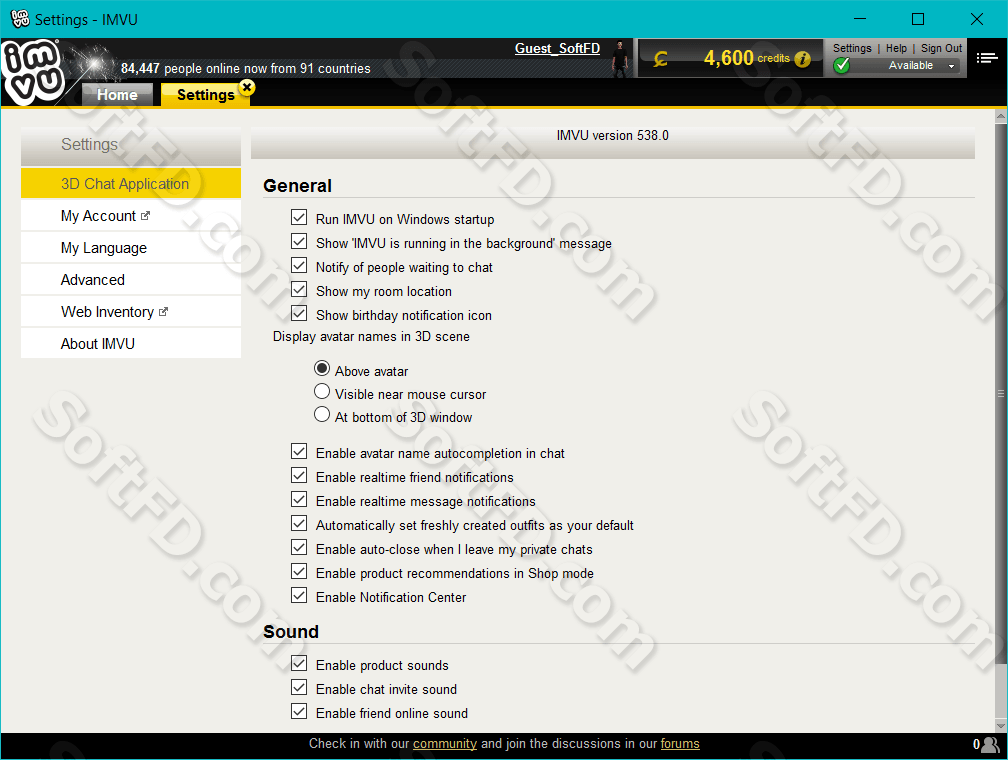Select the Settings tab
This screenshot has width=1008, height=760.
(x=206, y=95)
